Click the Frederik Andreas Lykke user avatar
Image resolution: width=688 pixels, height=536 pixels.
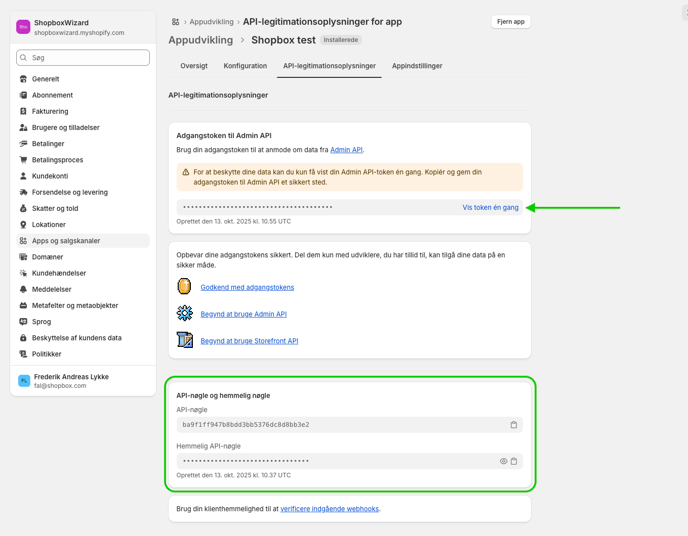tap(24, 381)
